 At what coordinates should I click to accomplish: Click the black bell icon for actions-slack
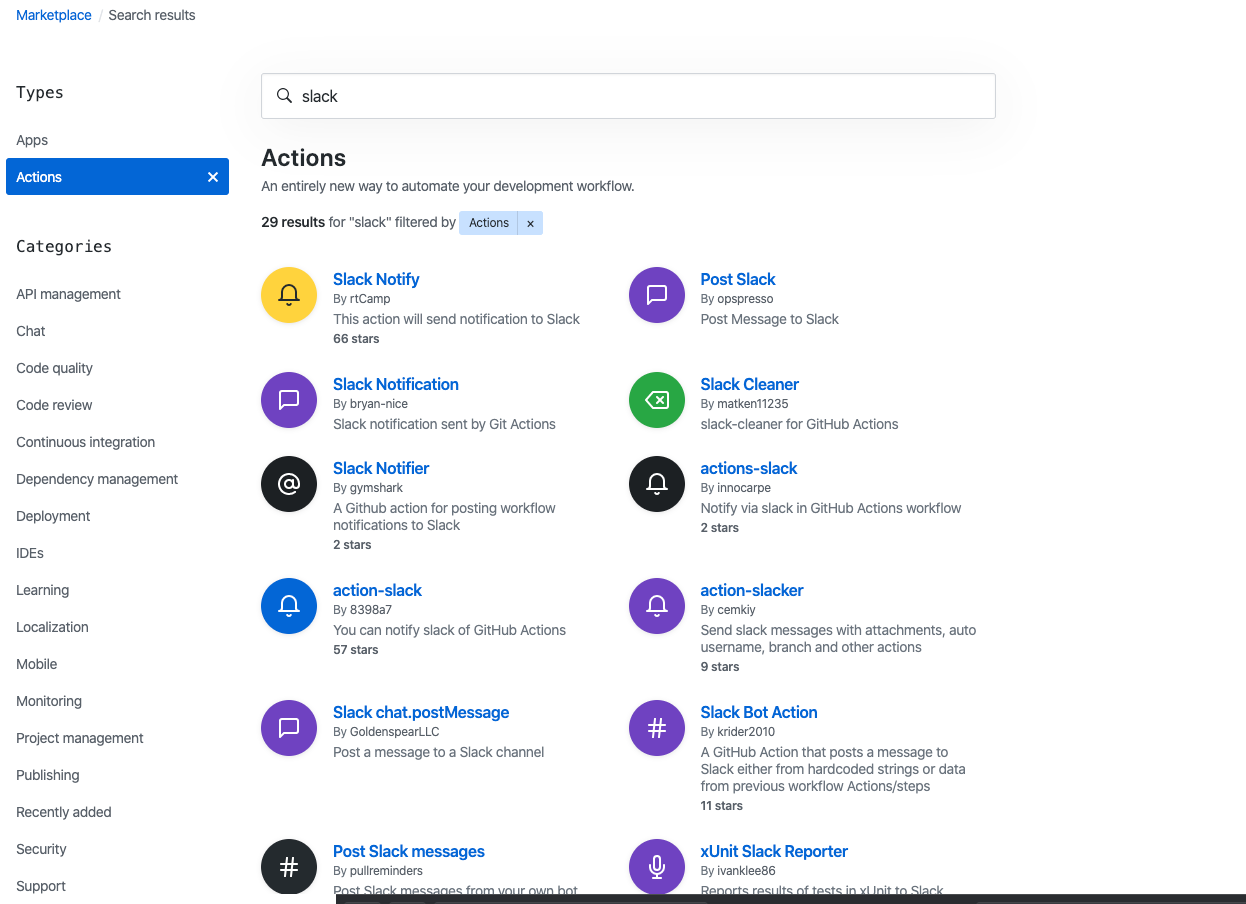pos(657,484)
